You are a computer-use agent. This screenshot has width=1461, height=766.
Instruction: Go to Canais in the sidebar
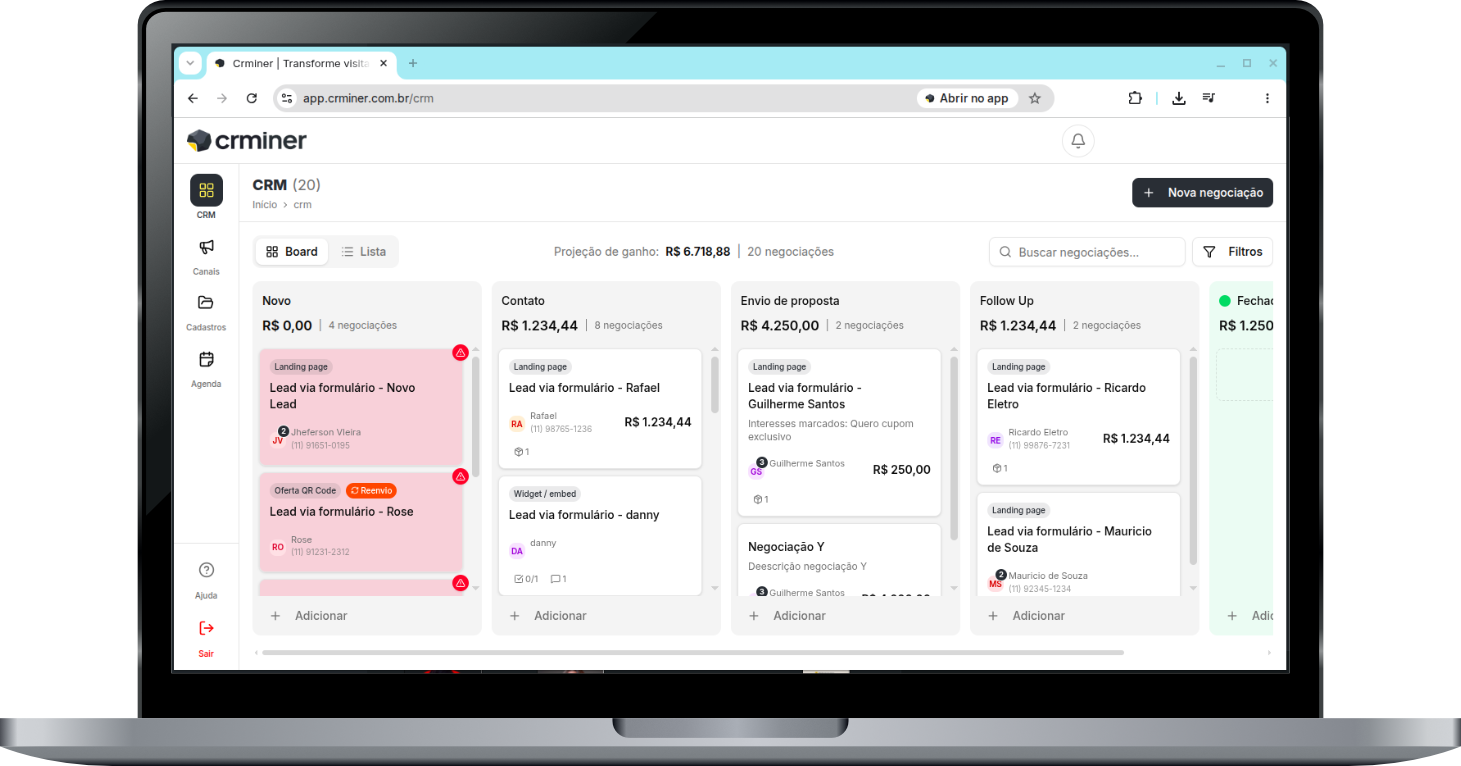[206, 256]
